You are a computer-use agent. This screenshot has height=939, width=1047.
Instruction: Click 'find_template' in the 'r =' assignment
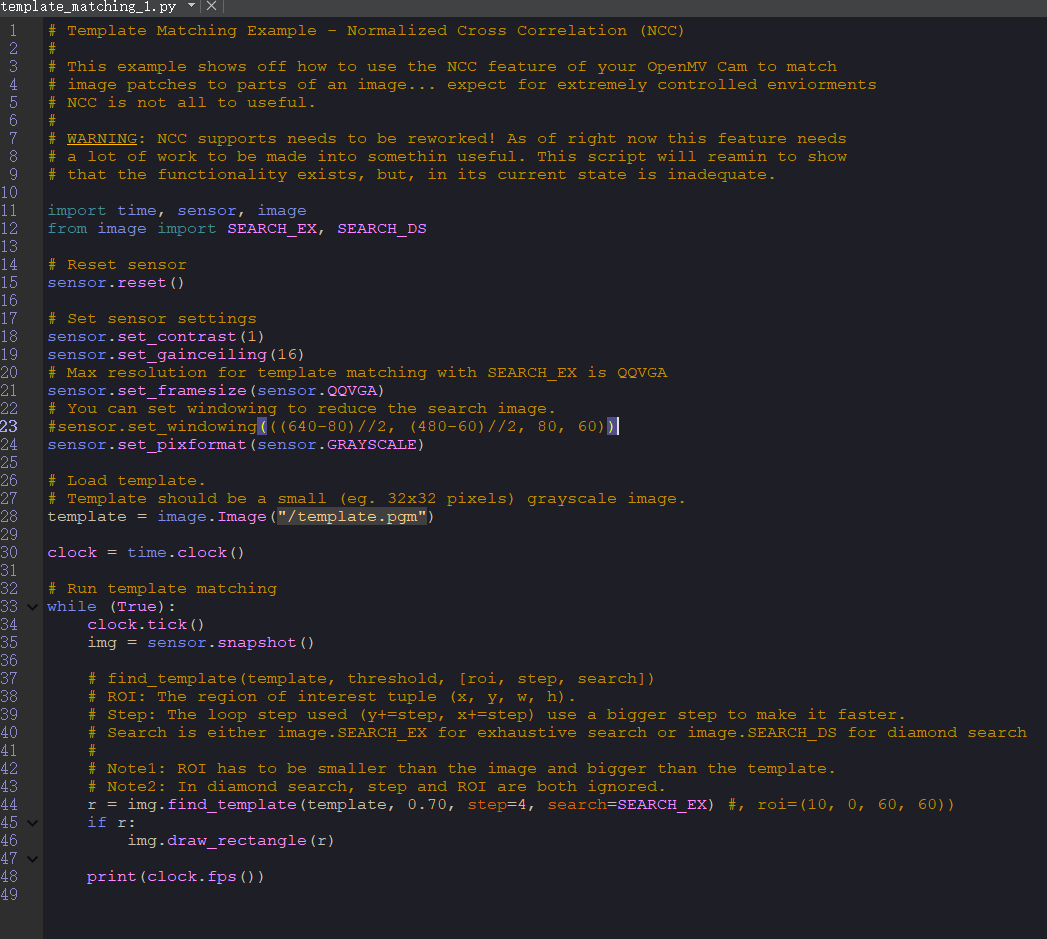point(232,805)
